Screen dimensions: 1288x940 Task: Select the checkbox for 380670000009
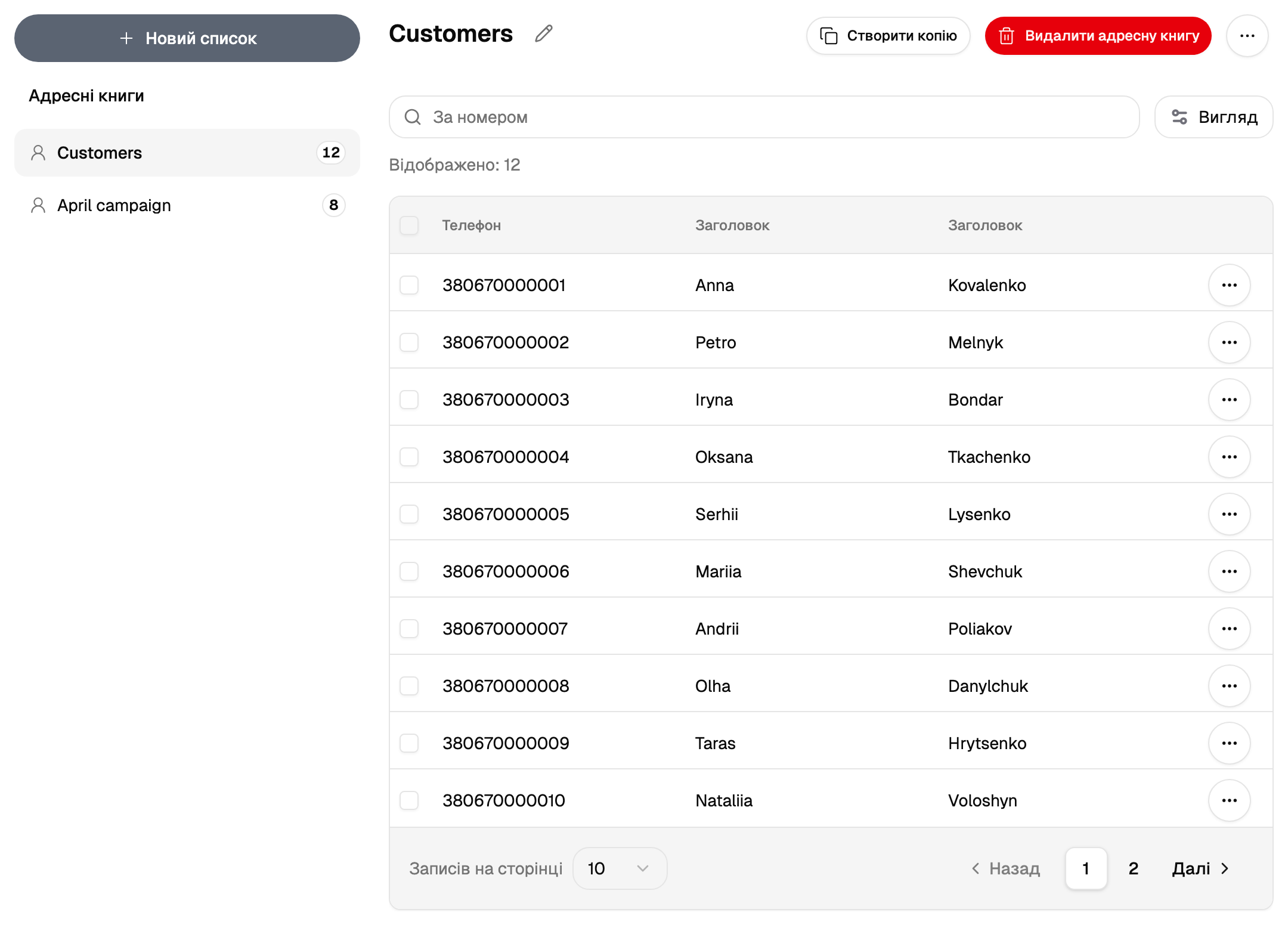pyautogui.click(x=409, y=743)
